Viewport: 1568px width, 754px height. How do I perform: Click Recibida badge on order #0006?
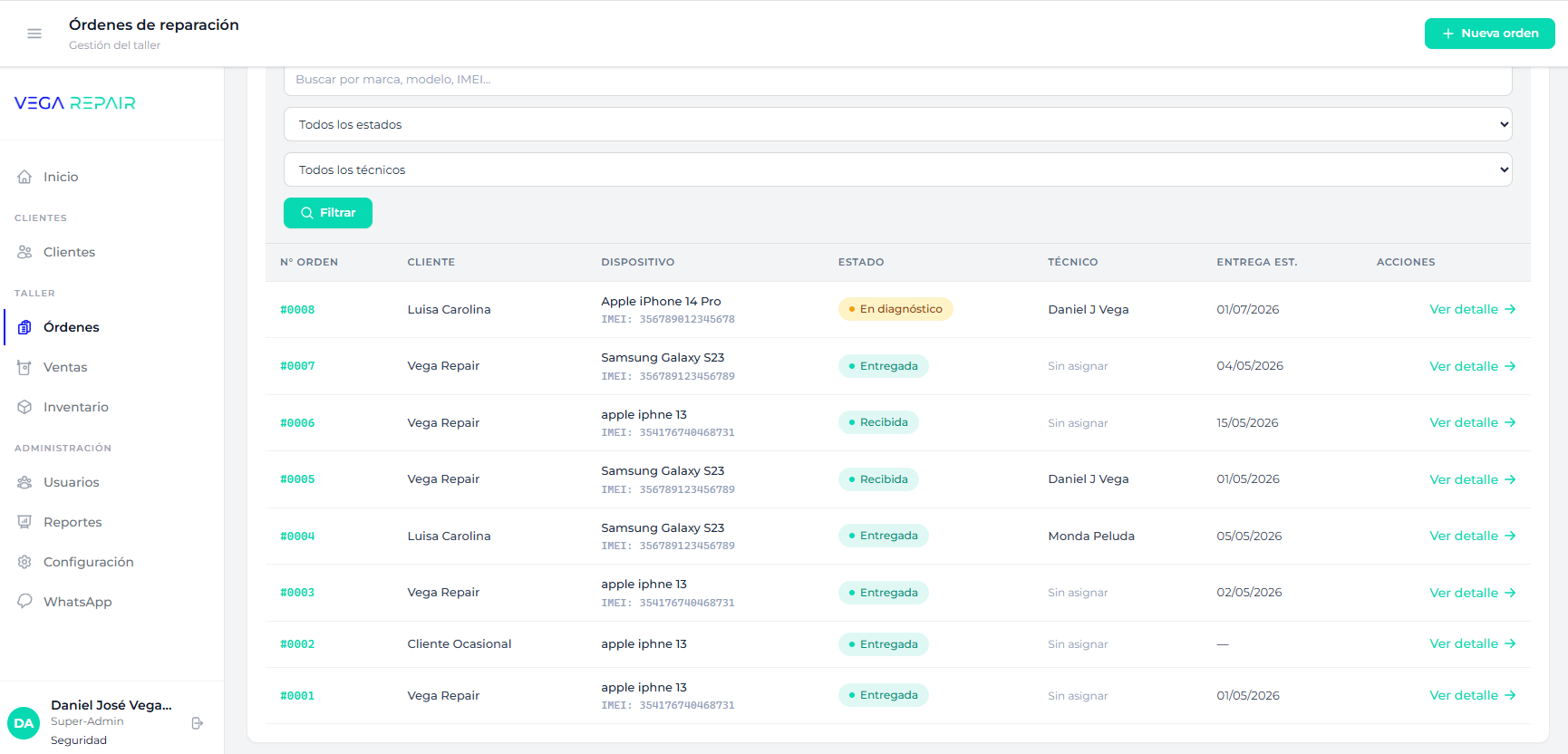[x=878, y=422]
